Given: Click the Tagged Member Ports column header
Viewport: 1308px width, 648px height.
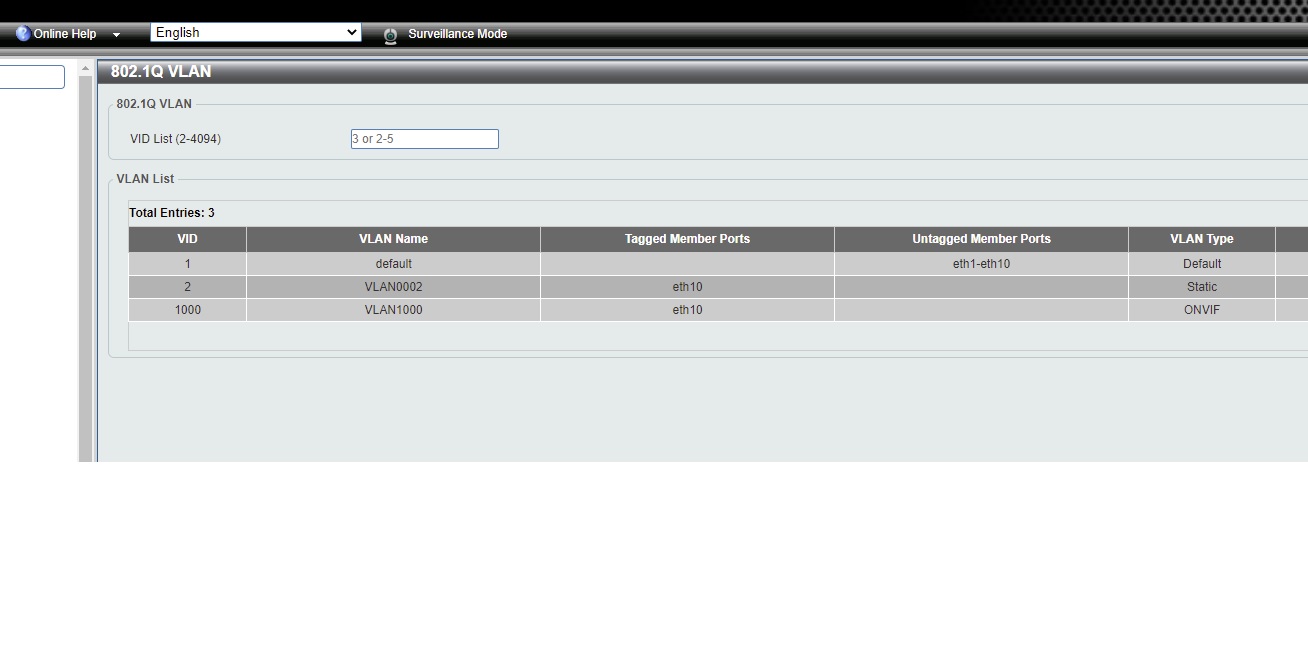Looking at the screenshot, I should click(x=687, y=239).
